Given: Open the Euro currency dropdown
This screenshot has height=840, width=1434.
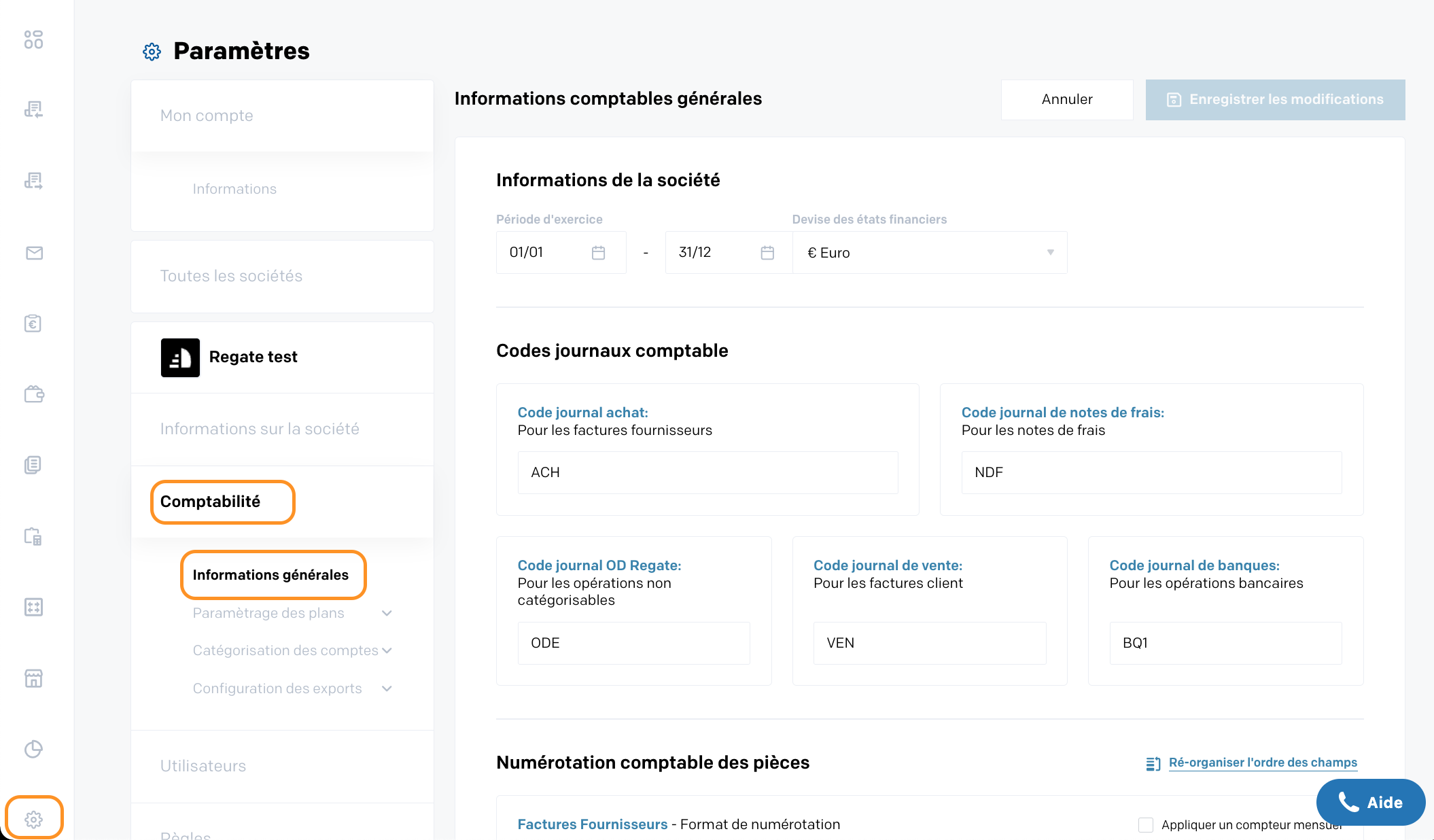Looking at the screenshot, I should pyautogui.click(x=930, y=253).
